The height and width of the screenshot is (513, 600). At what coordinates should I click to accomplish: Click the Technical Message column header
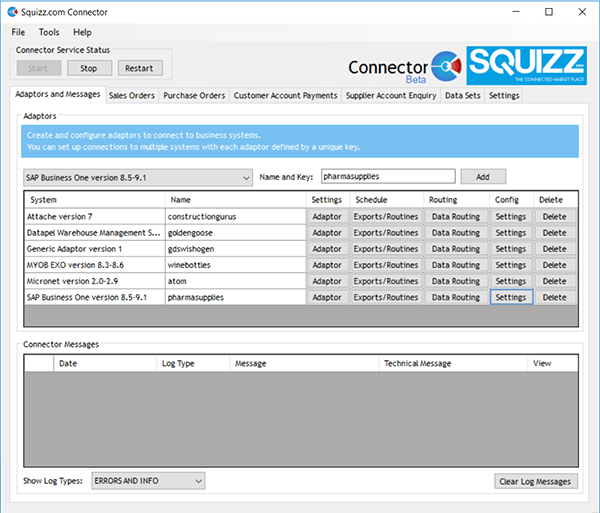point(453,363)
